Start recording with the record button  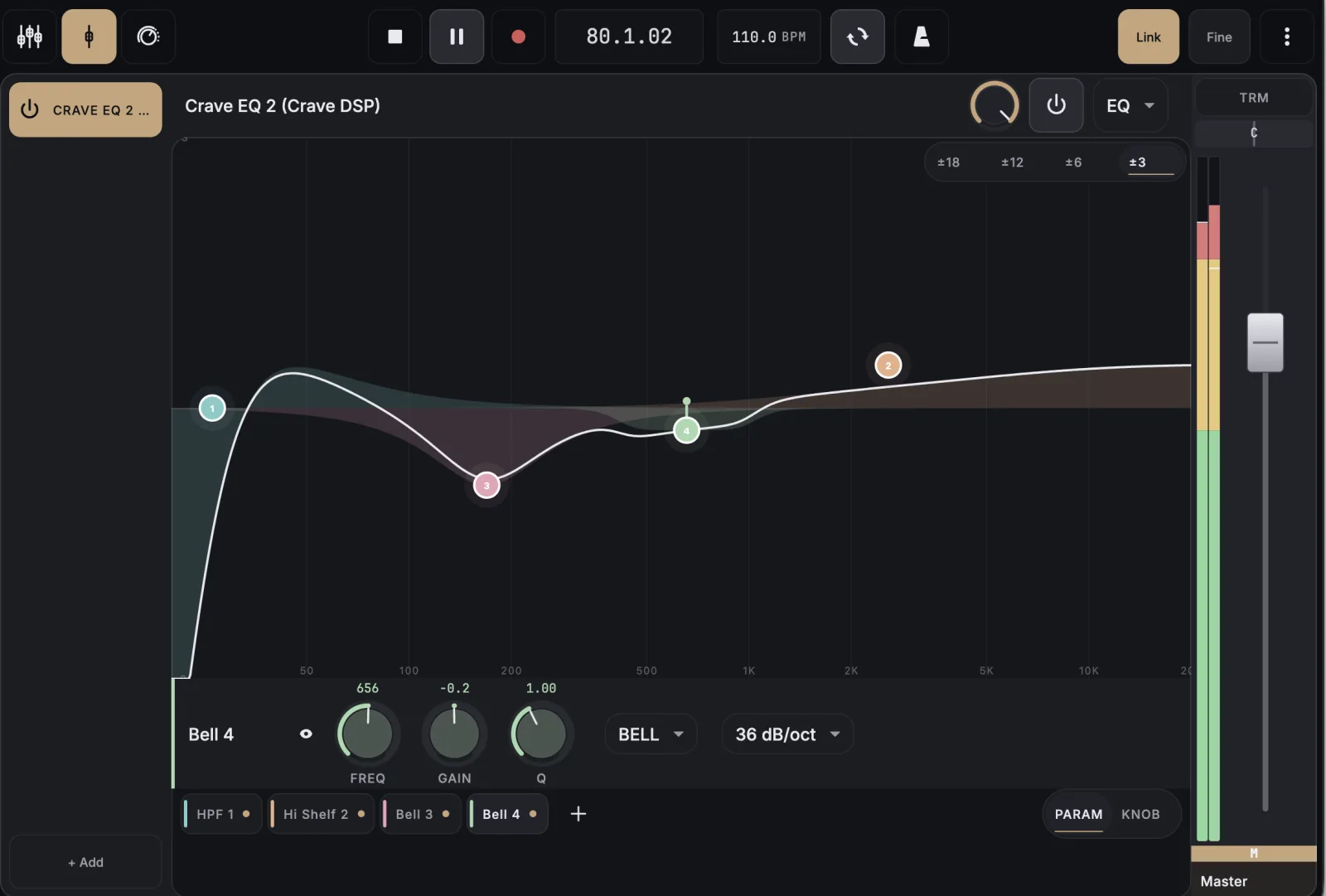click(x=518, y=36)
